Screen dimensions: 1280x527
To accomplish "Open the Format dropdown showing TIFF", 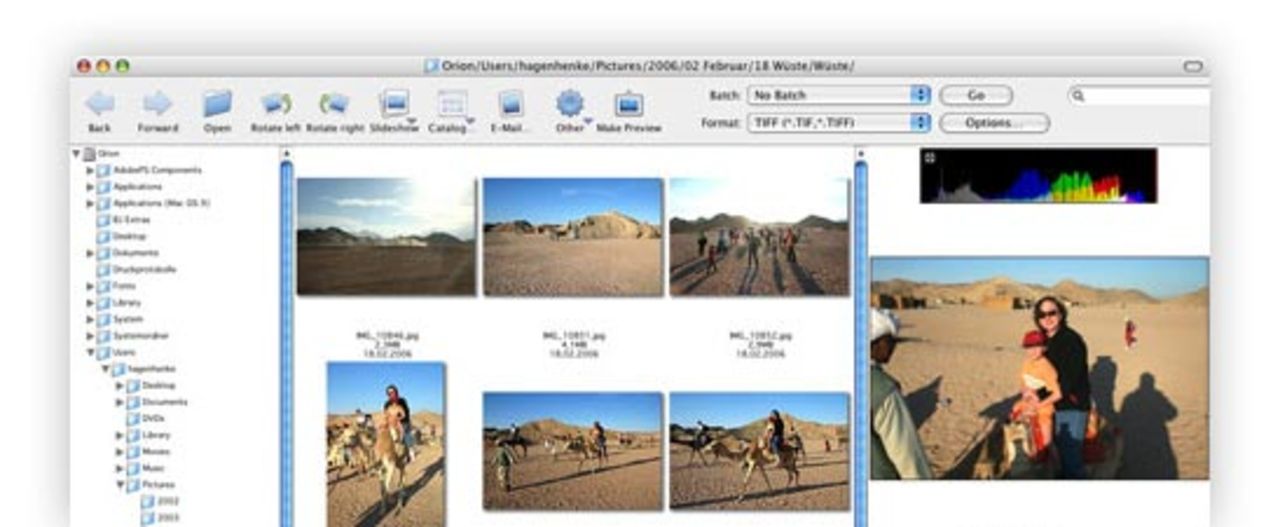I will (839, 123).
